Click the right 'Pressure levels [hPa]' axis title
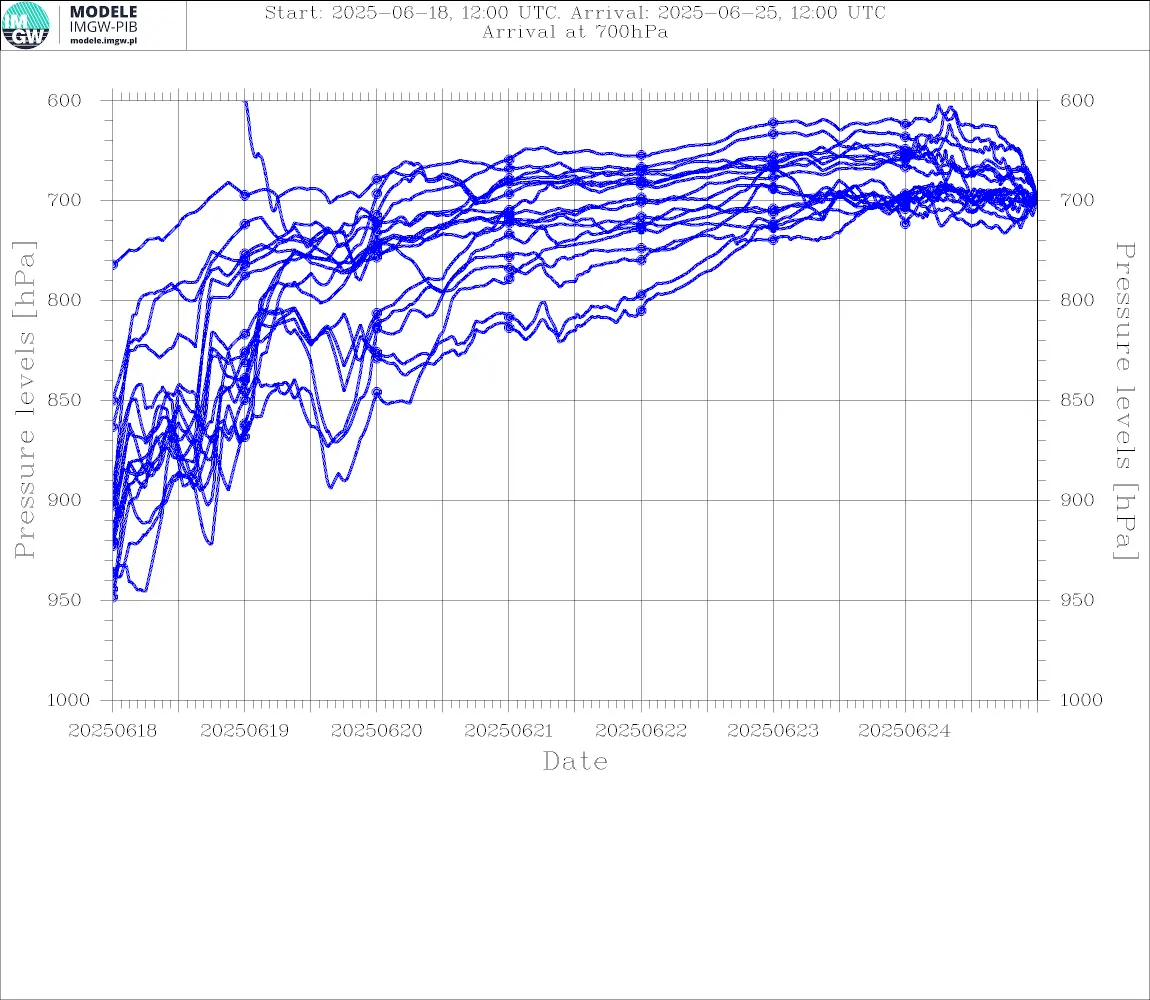Viewport: 1150px width, 1000px height. pyautogui.click(x=1126, y=401)
